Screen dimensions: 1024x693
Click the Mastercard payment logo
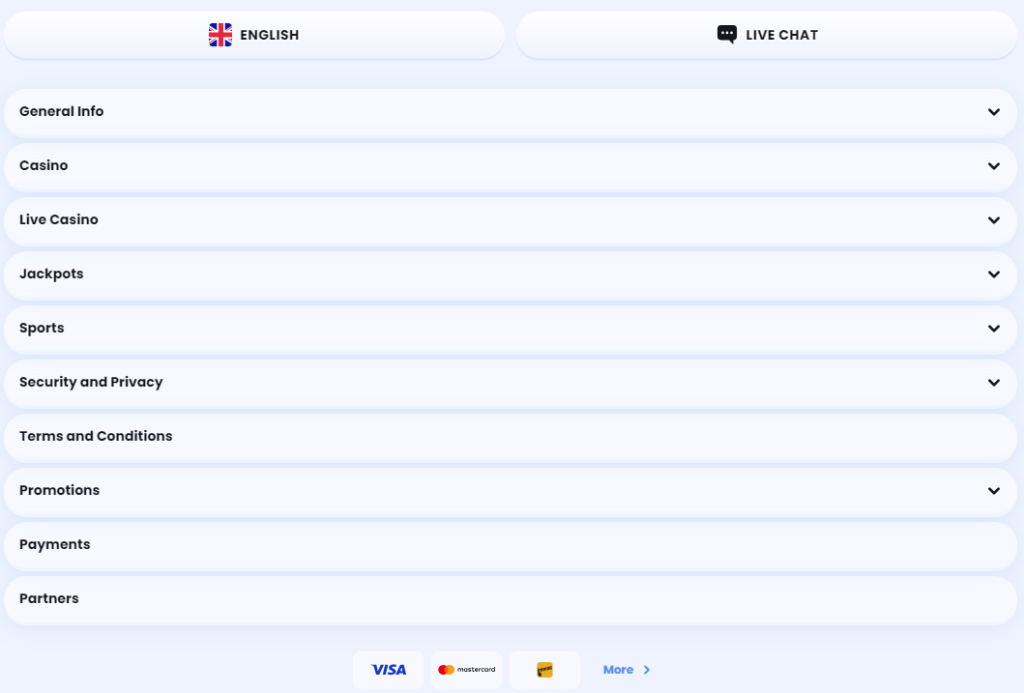466,670
